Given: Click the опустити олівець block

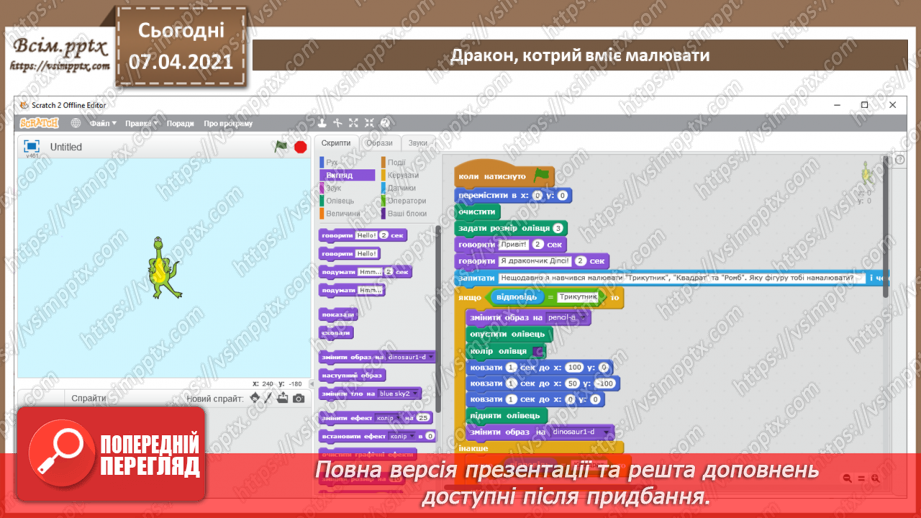Looking at the screenshot, I should [x=508, y=334].
